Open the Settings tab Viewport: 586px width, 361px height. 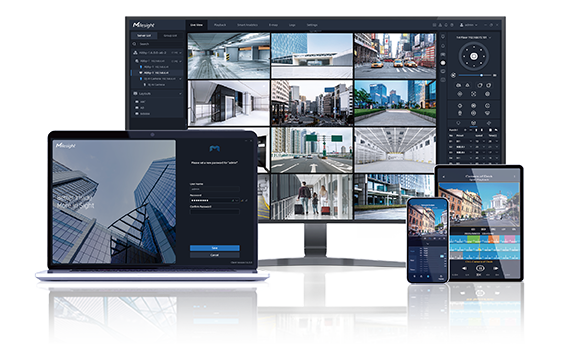pos(312,25)
